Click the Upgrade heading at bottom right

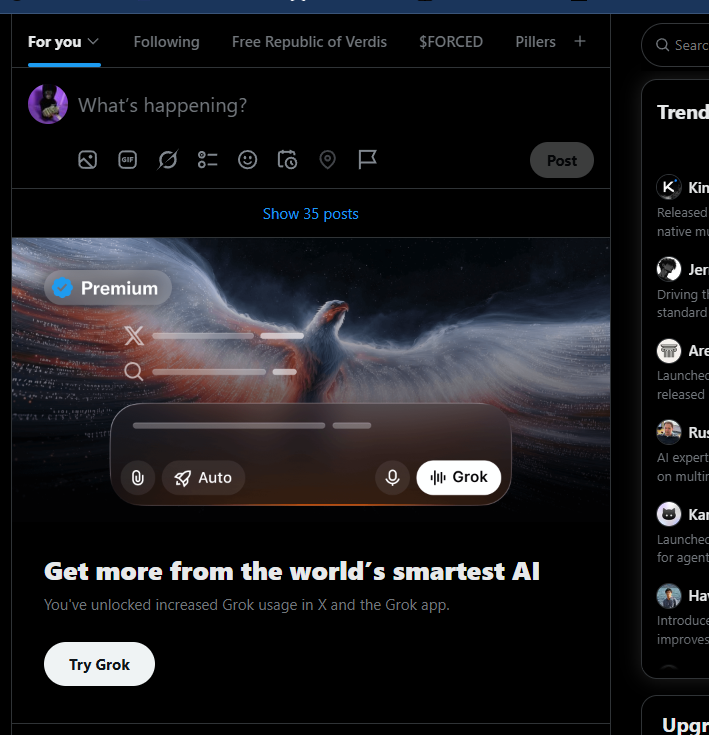tap(685, 724)
